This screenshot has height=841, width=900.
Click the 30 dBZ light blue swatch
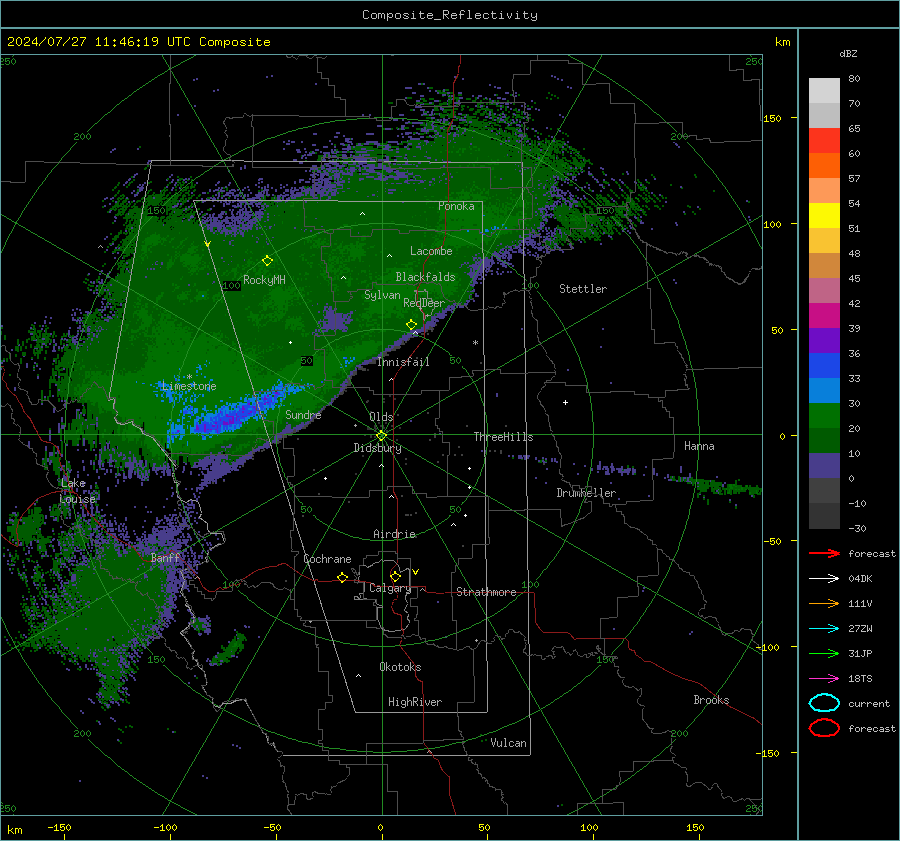tap(824, 390)
